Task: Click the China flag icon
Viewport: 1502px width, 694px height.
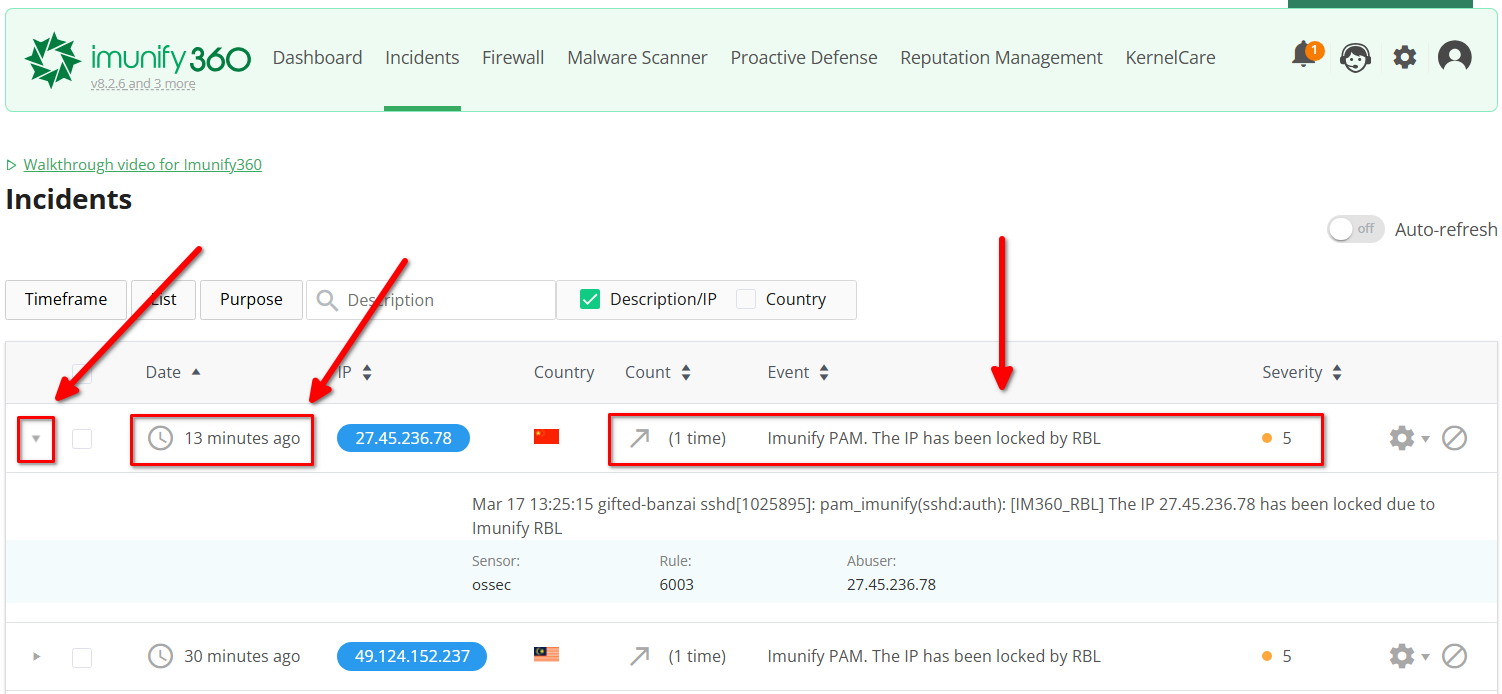Action: point(546,437)
